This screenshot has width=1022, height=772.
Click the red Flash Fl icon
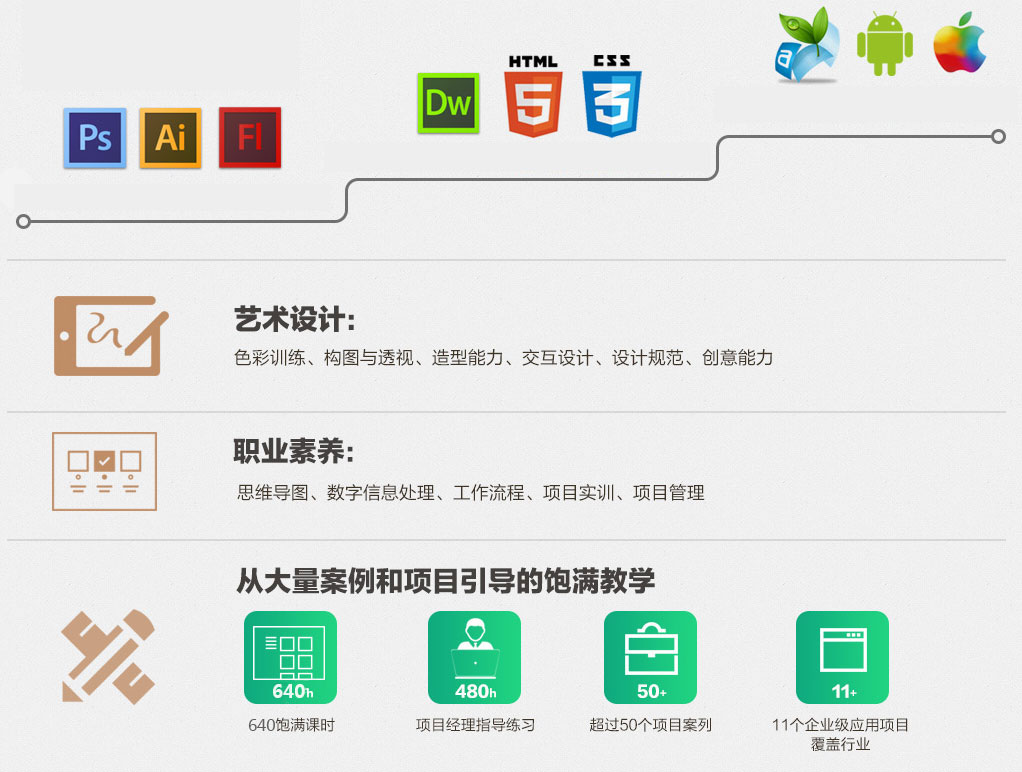(x=250, y=137)
